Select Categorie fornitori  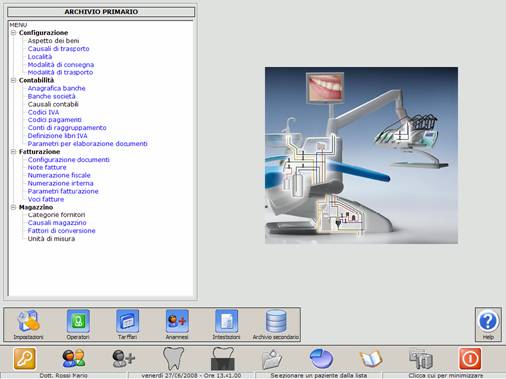(x=56, y=215)
